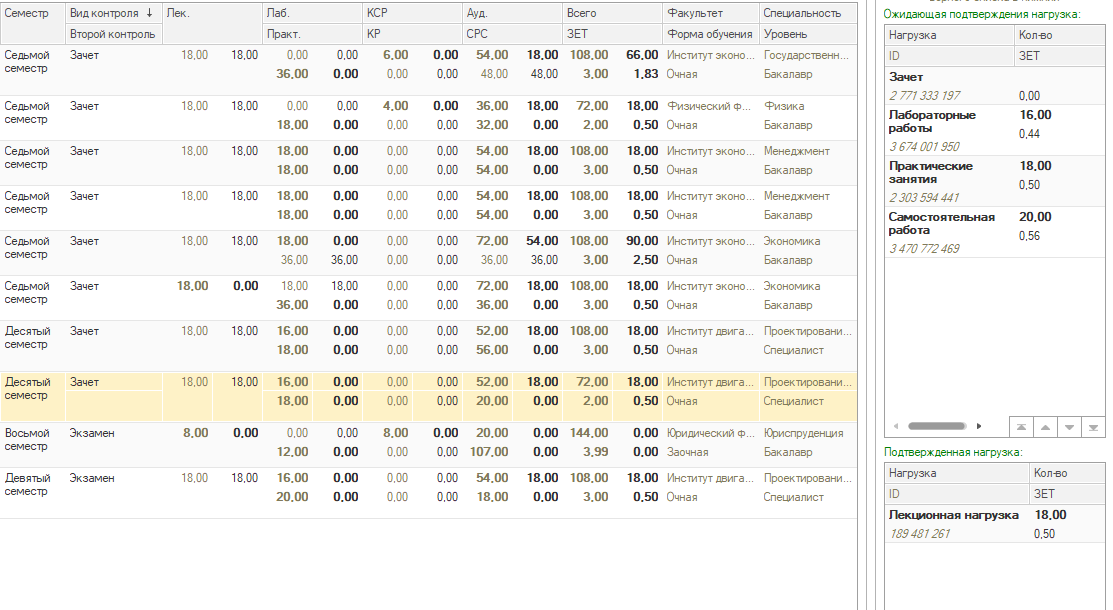Screen dimensions: 1113x610
Task: Jump to last row in pending load list
Action: coord(1093,426)
